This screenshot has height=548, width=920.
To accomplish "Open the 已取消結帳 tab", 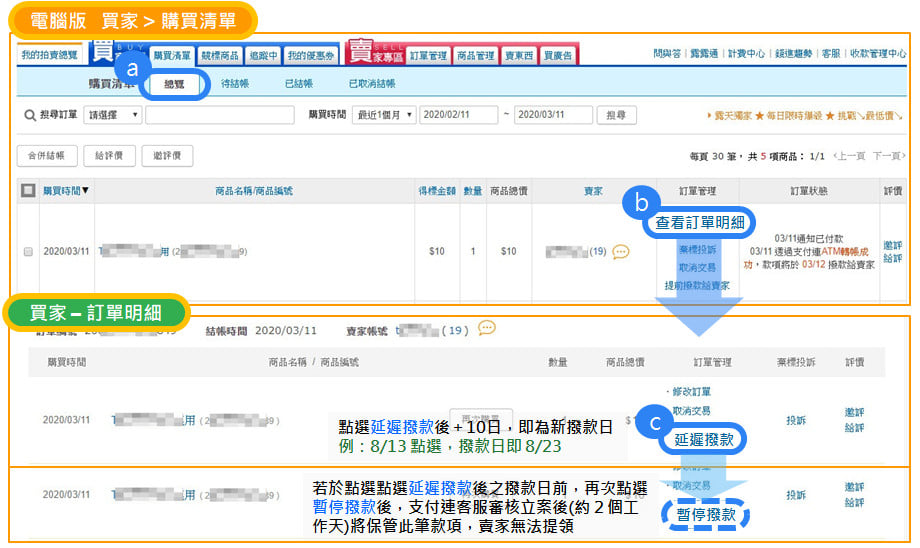I will pyautogui.click(x=371, y=85).
